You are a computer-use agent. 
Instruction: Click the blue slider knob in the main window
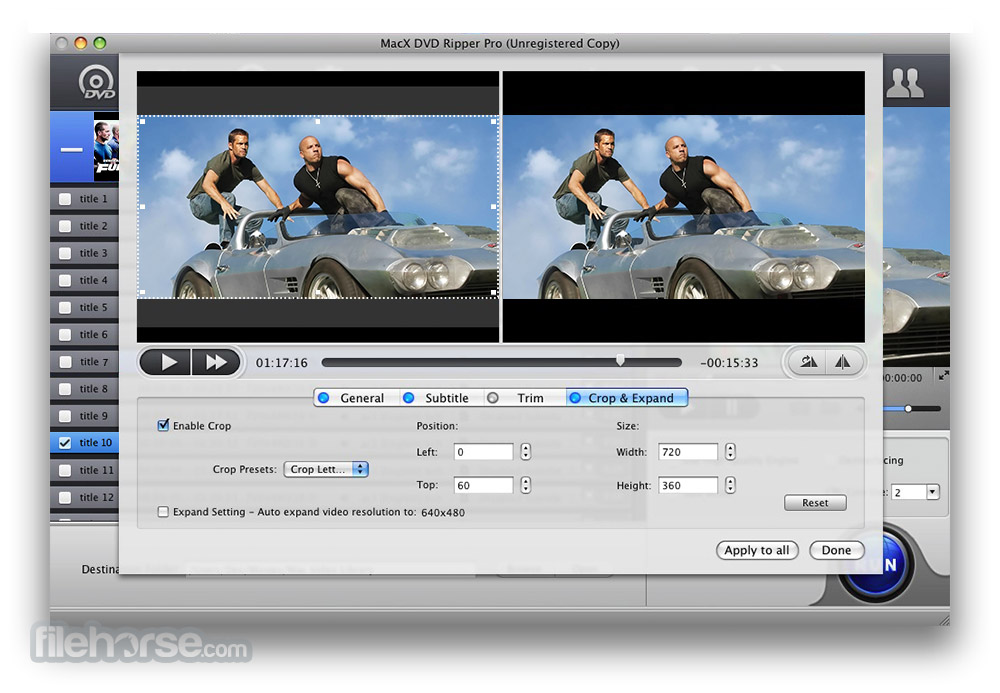click(x=908, y=408)
